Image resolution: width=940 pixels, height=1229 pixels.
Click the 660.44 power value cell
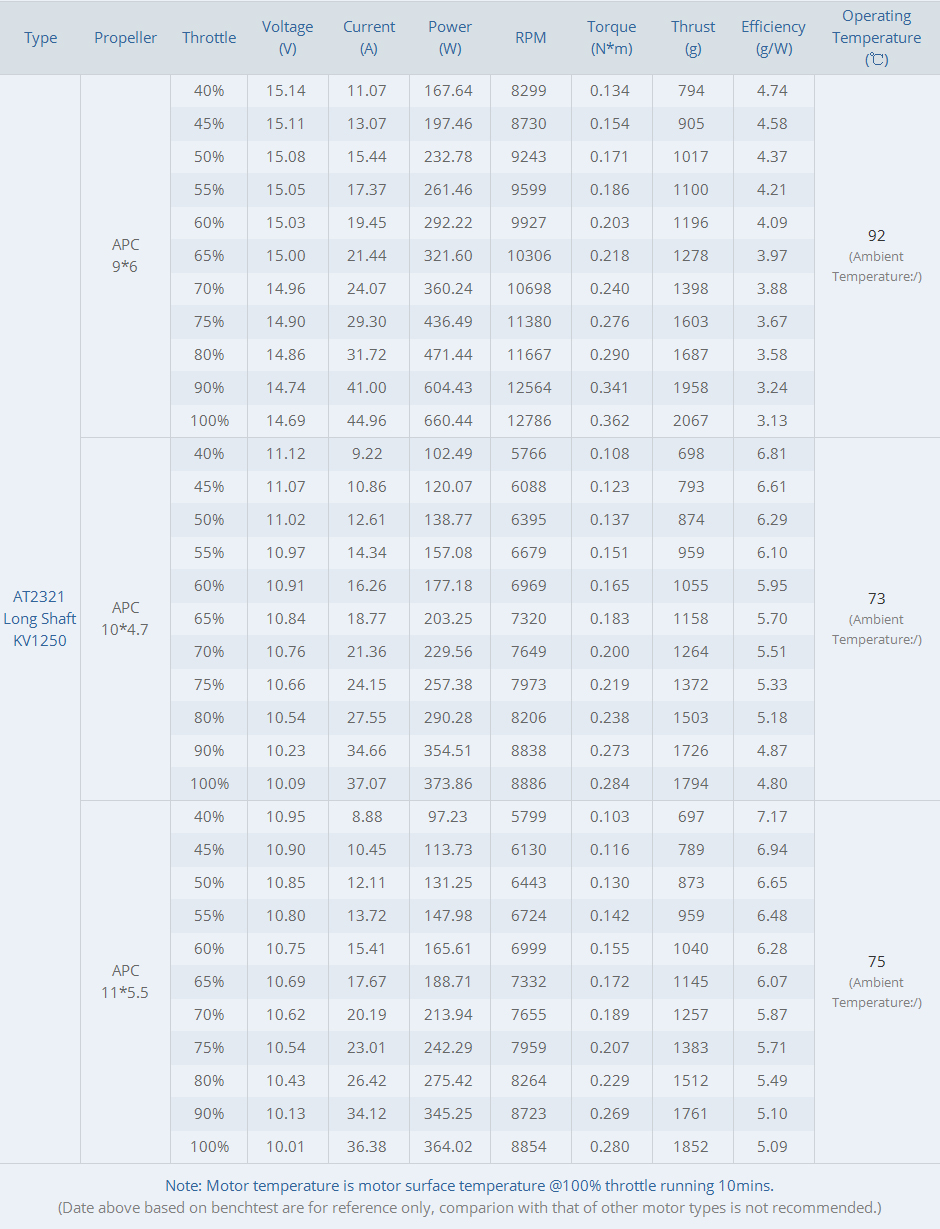(x=450, y=421)
